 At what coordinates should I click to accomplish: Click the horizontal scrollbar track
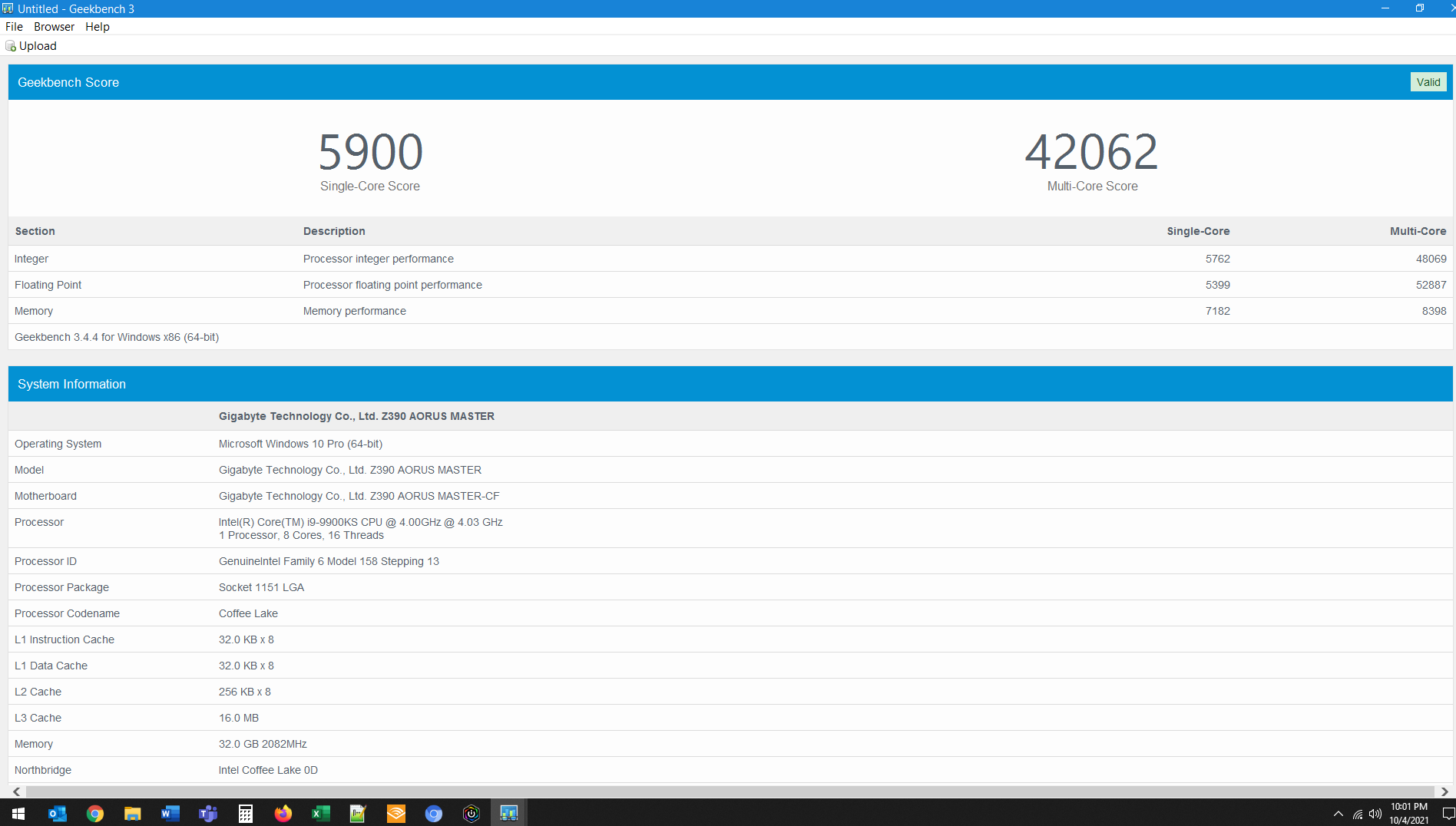click(730, 791)
